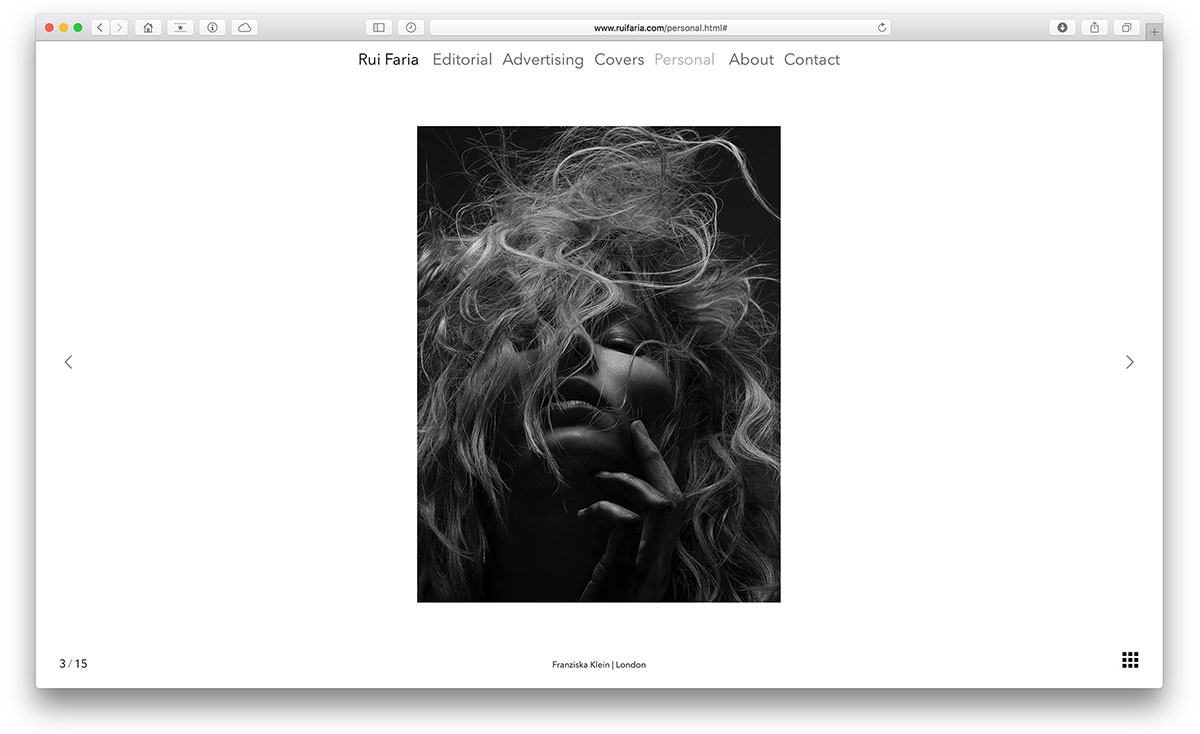Open Top Sites star toolbar icon
This screenshot has height=734, width=1200.
click(x=180, y=28)
